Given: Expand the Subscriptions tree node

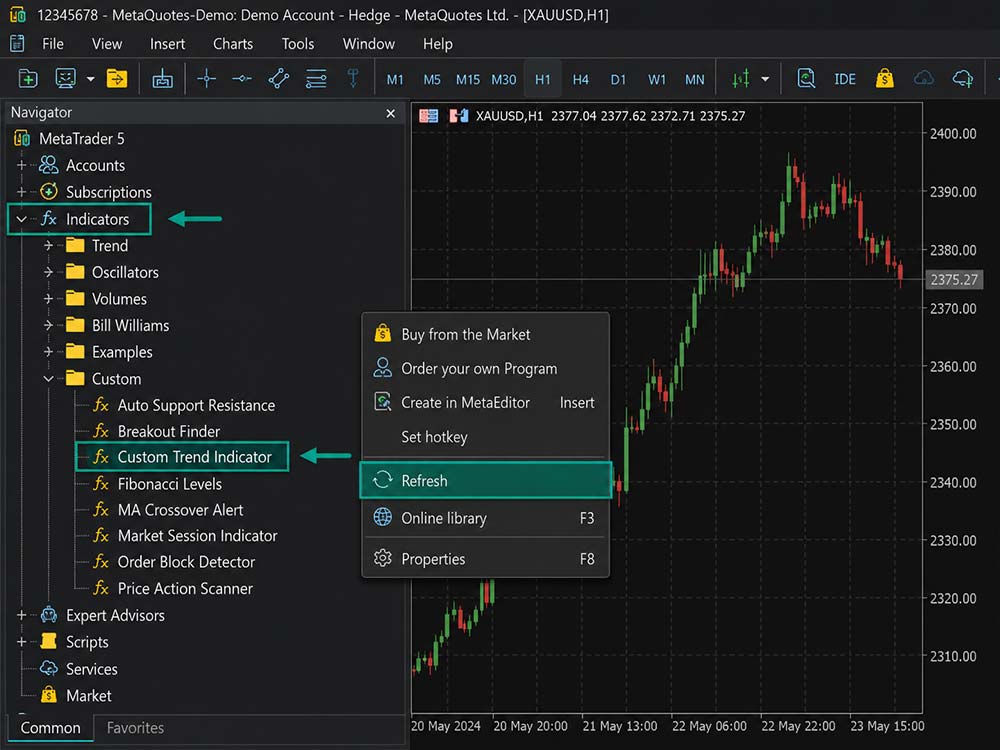Looking at the screenshot, I should (21, 192).
